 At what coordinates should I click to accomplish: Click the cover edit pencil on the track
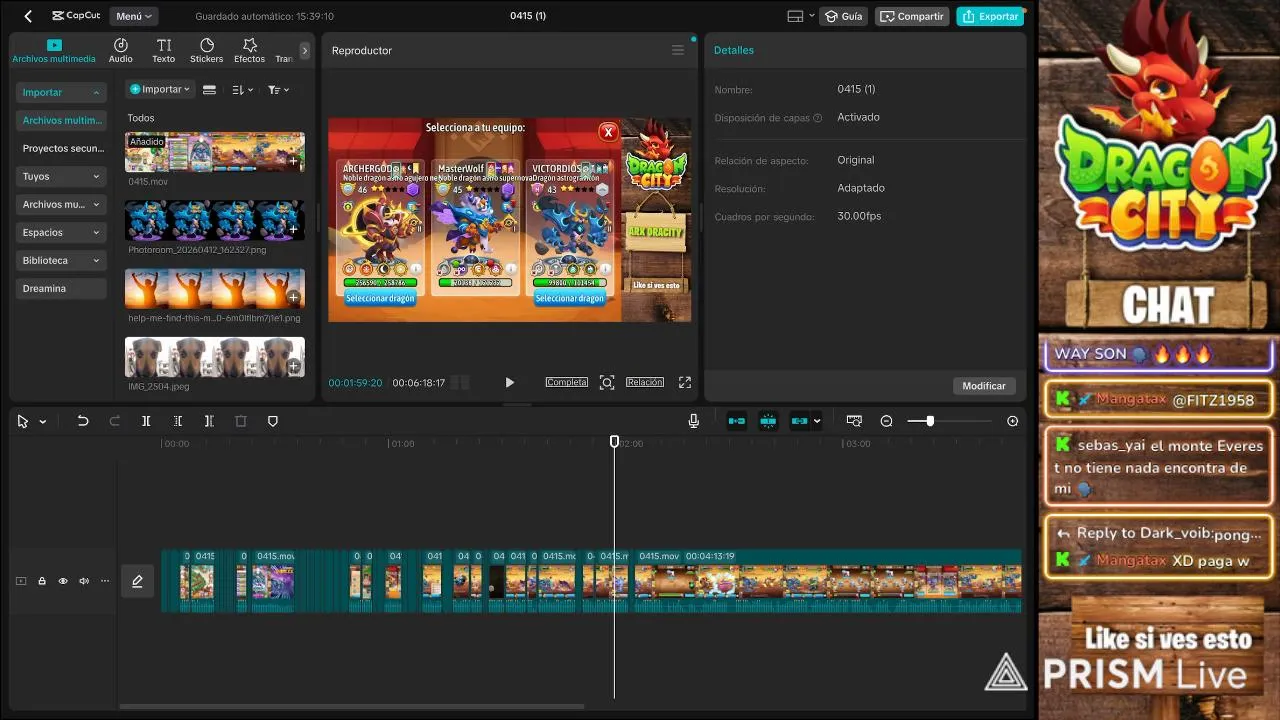pos(138,581)
